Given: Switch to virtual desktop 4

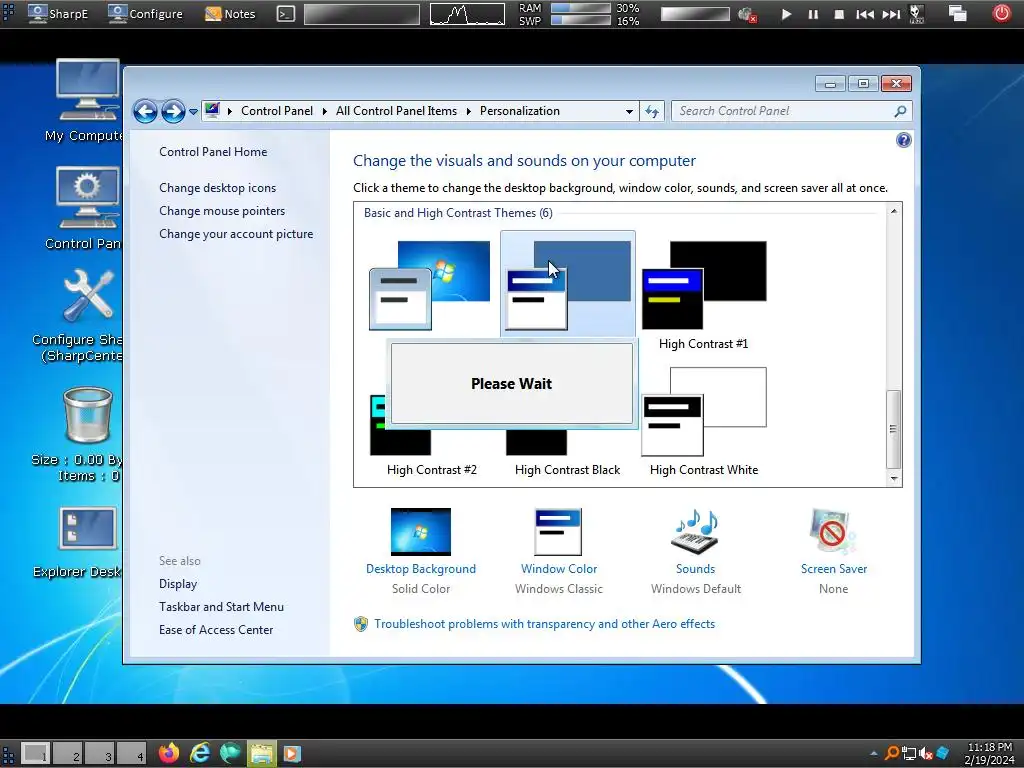Looking at the screenshot, I should coord(131,754).
